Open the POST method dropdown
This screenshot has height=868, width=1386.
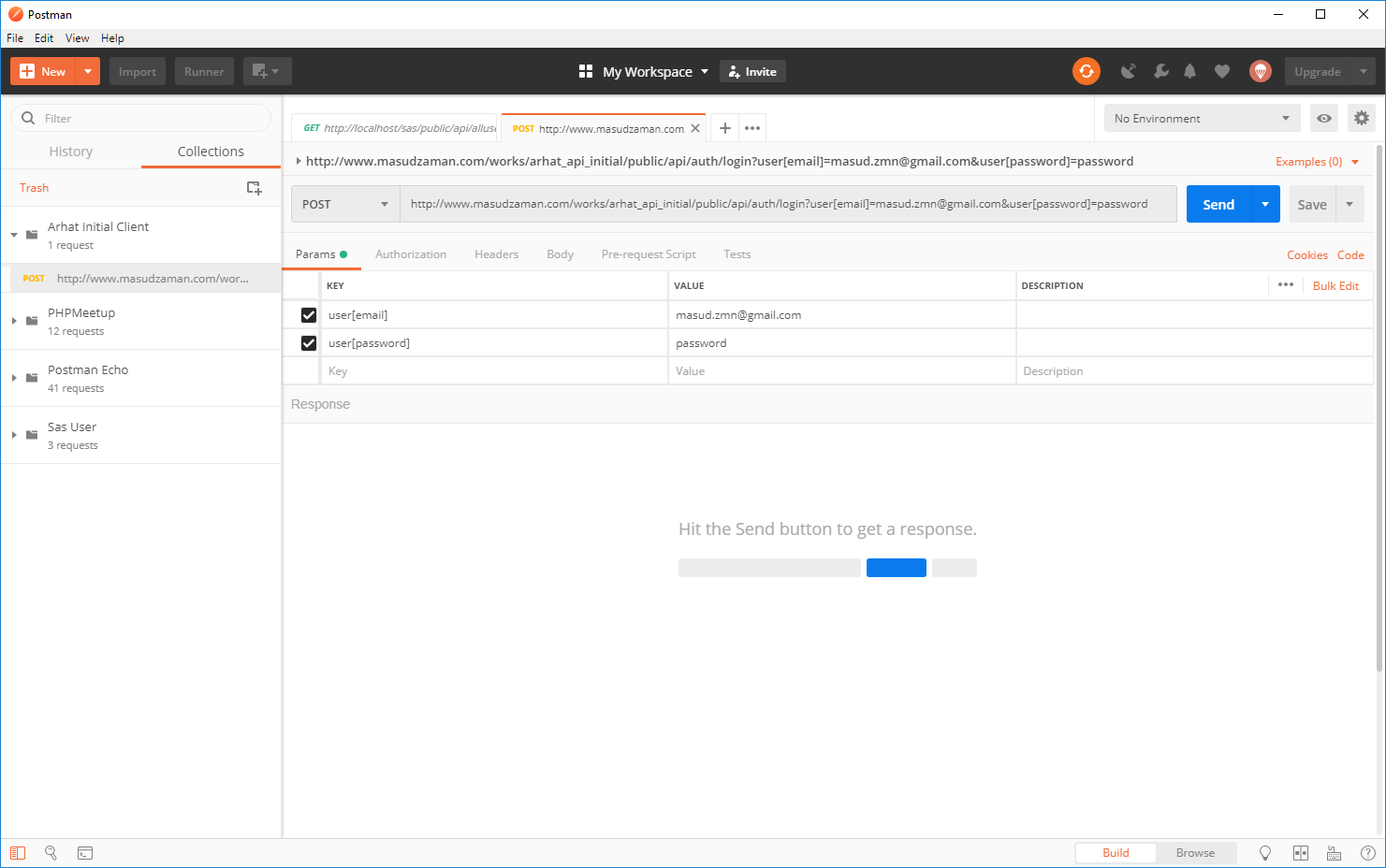click(344, 204)
